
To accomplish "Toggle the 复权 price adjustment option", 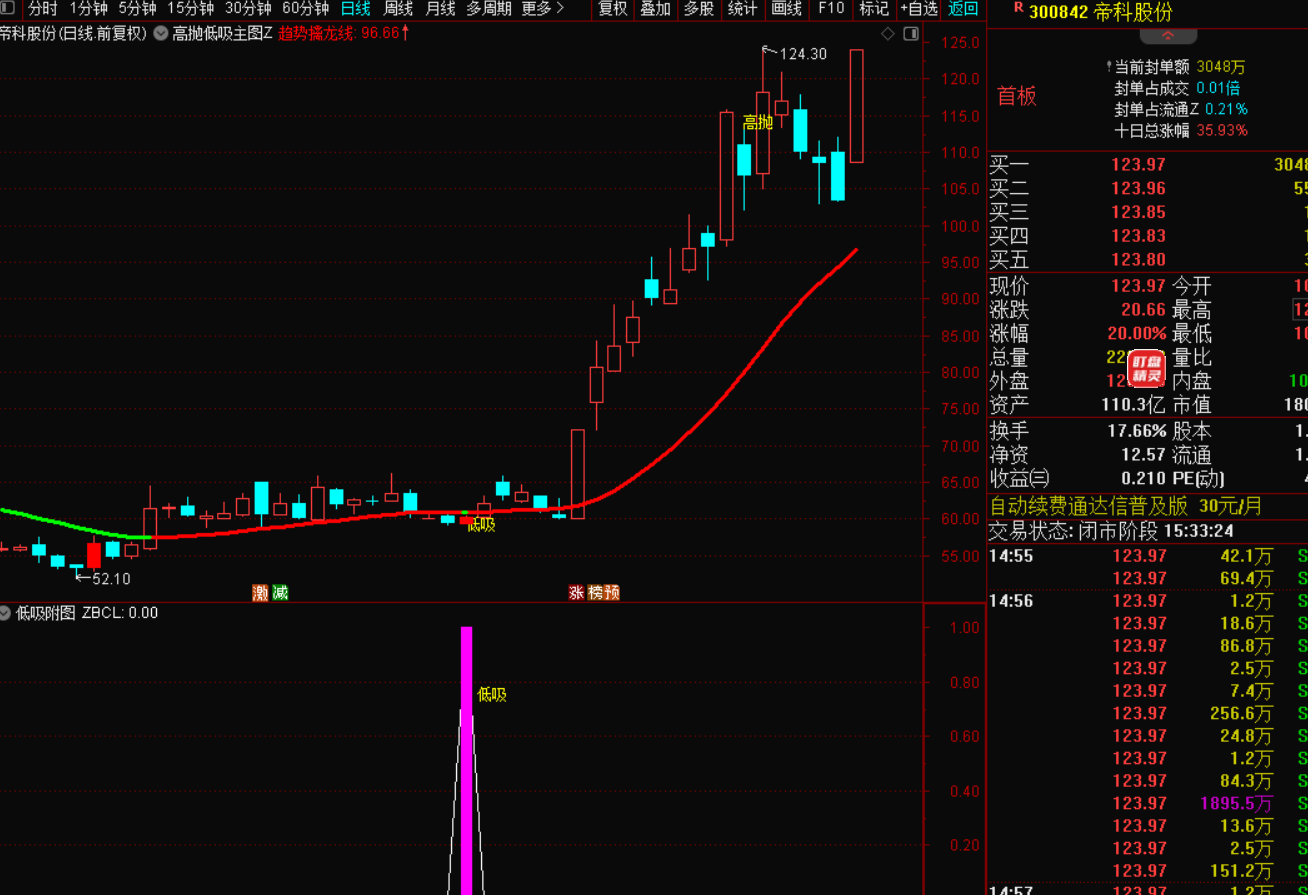I will point(613,9).
